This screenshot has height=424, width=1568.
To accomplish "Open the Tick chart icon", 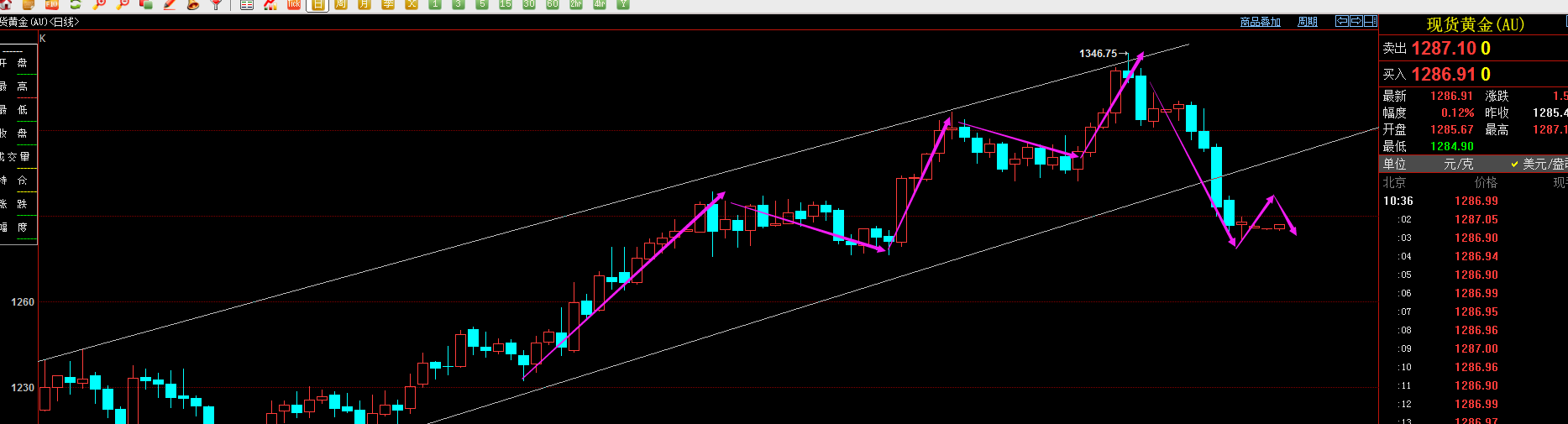I will pos(294,4).
